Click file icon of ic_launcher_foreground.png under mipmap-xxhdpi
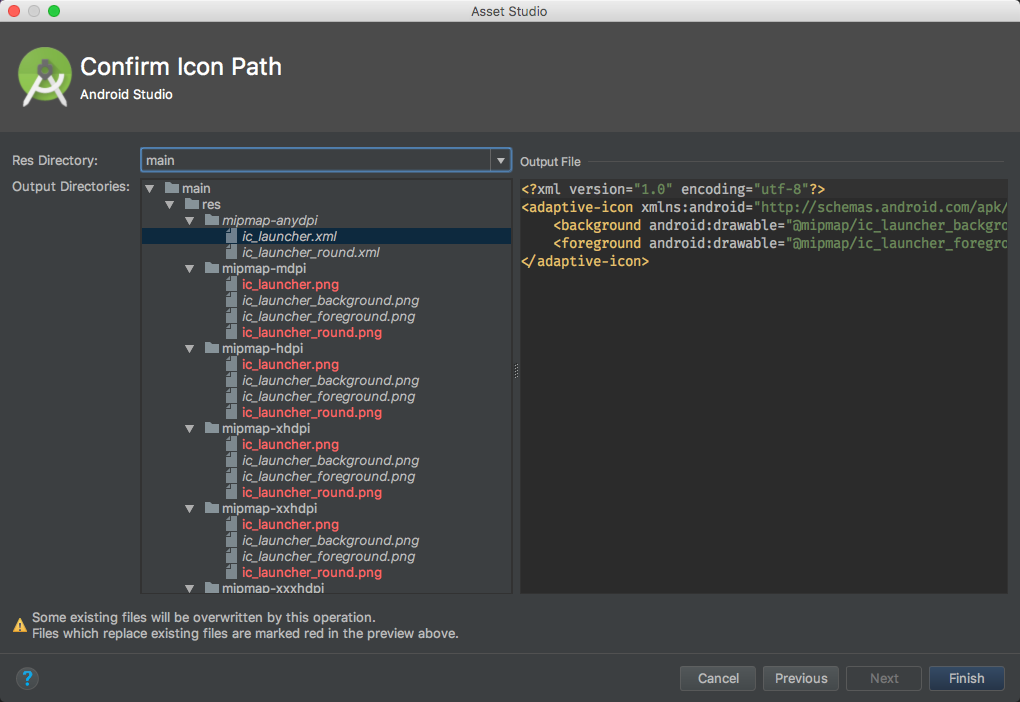Viewport: 1020px width, 702px height. 232,556
